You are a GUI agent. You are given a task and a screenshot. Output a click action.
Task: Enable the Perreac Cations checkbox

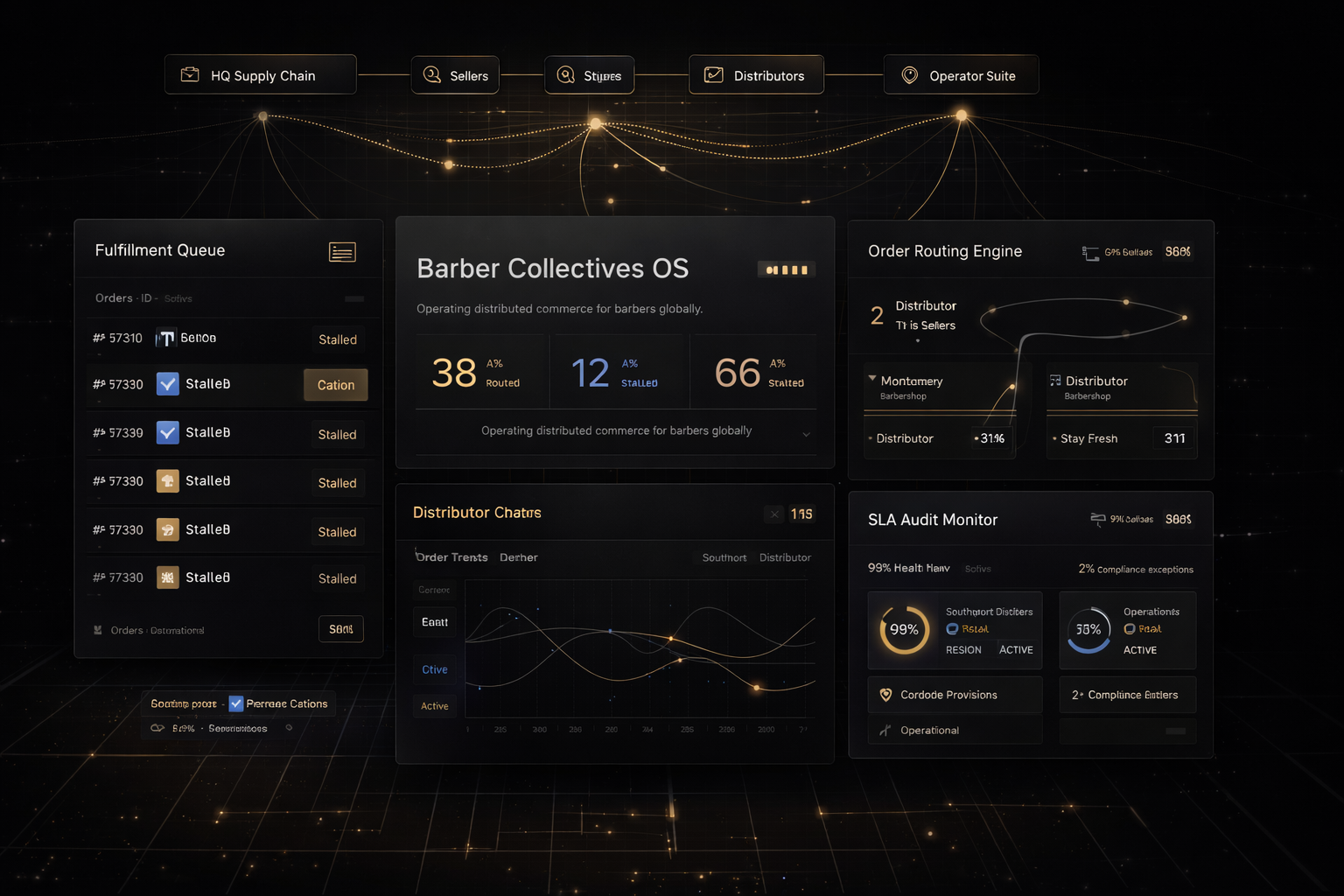tap(234, 703)
